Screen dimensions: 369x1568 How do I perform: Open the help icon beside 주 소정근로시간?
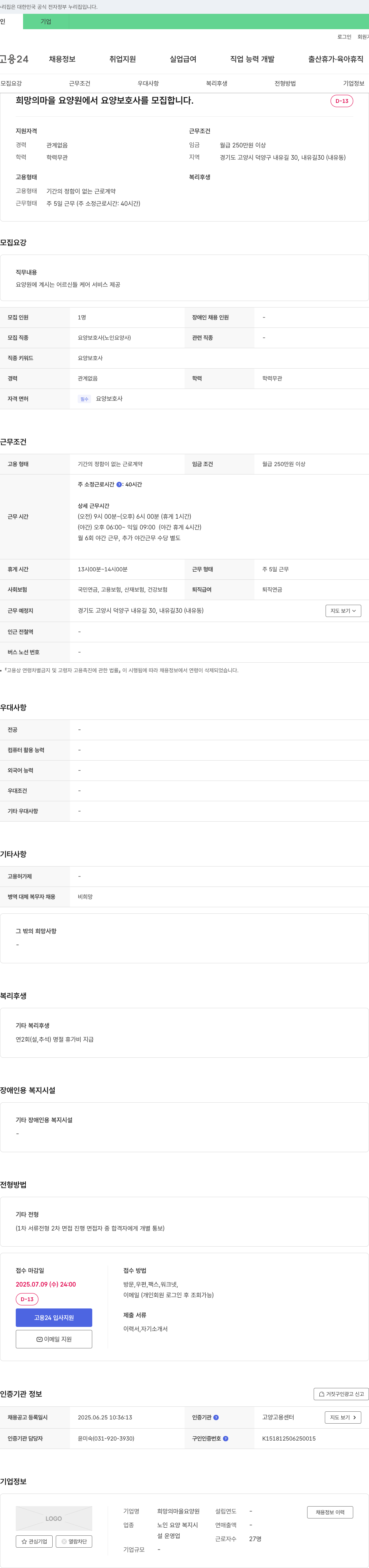tap(119, 485)
